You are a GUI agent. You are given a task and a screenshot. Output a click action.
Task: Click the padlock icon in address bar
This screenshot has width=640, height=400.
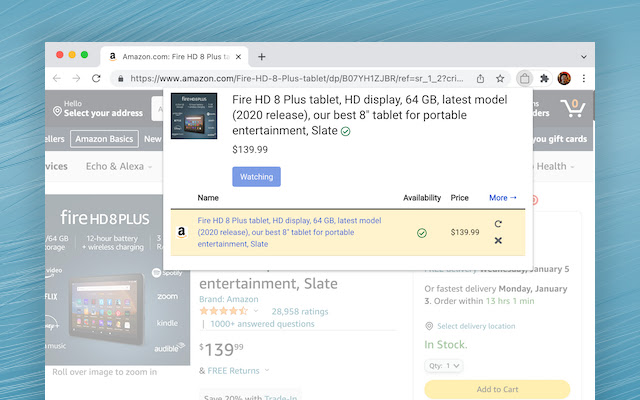(x=120, y=79)
